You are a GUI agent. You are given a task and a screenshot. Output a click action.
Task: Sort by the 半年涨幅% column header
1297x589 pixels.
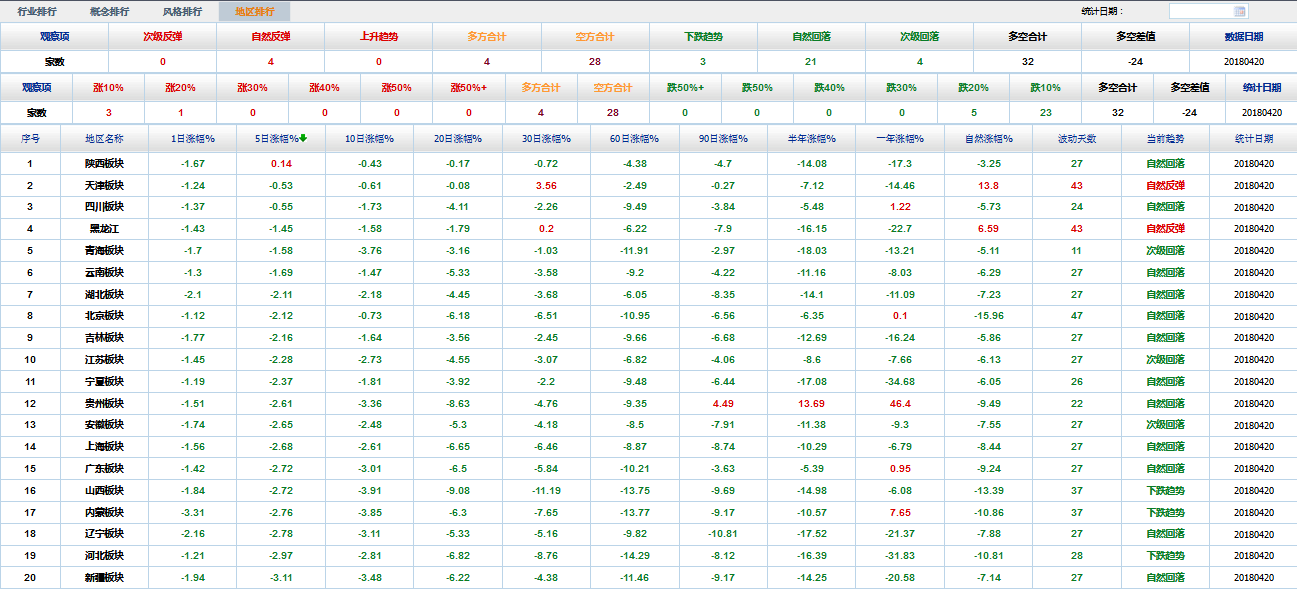pos(811,138)
